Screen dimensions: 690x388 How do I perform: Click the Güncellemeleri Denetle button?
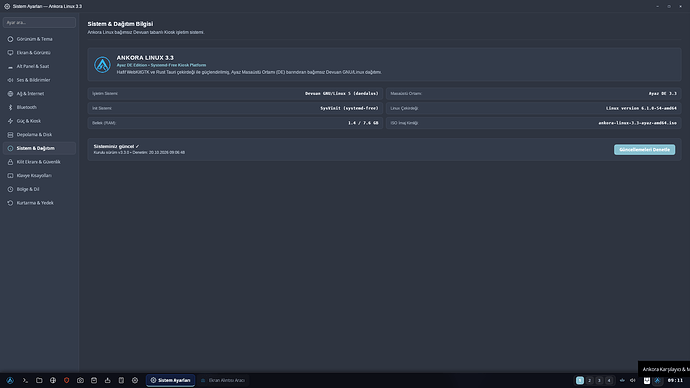[644, 150]
